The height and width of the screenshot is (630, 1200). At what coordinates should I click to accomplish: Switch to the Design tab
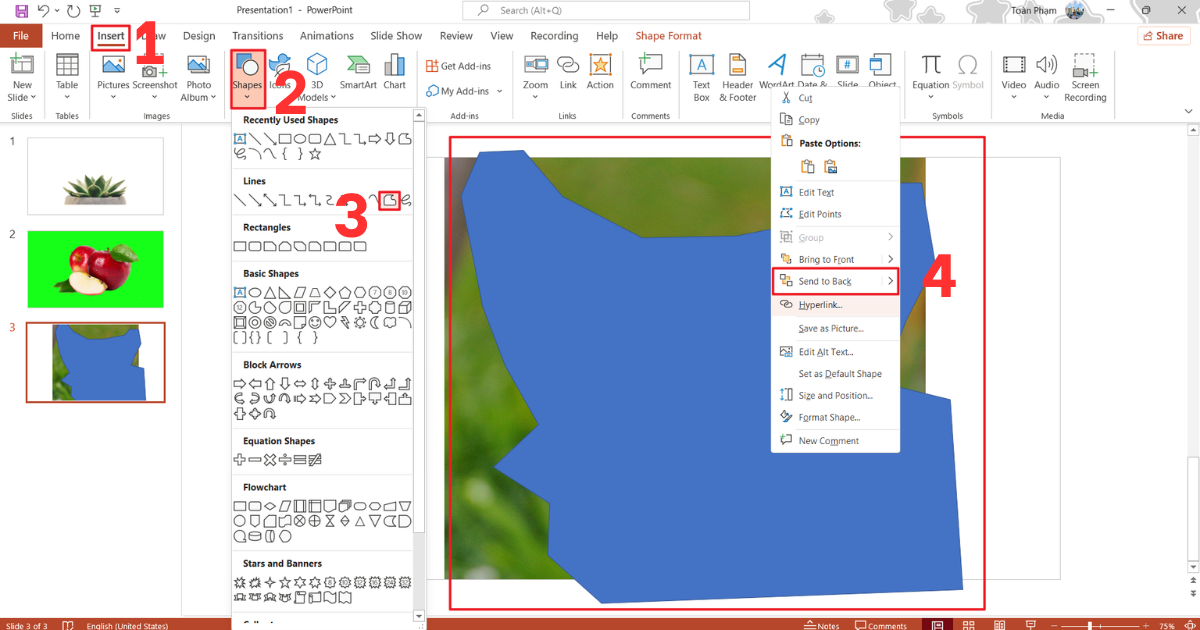198,36
